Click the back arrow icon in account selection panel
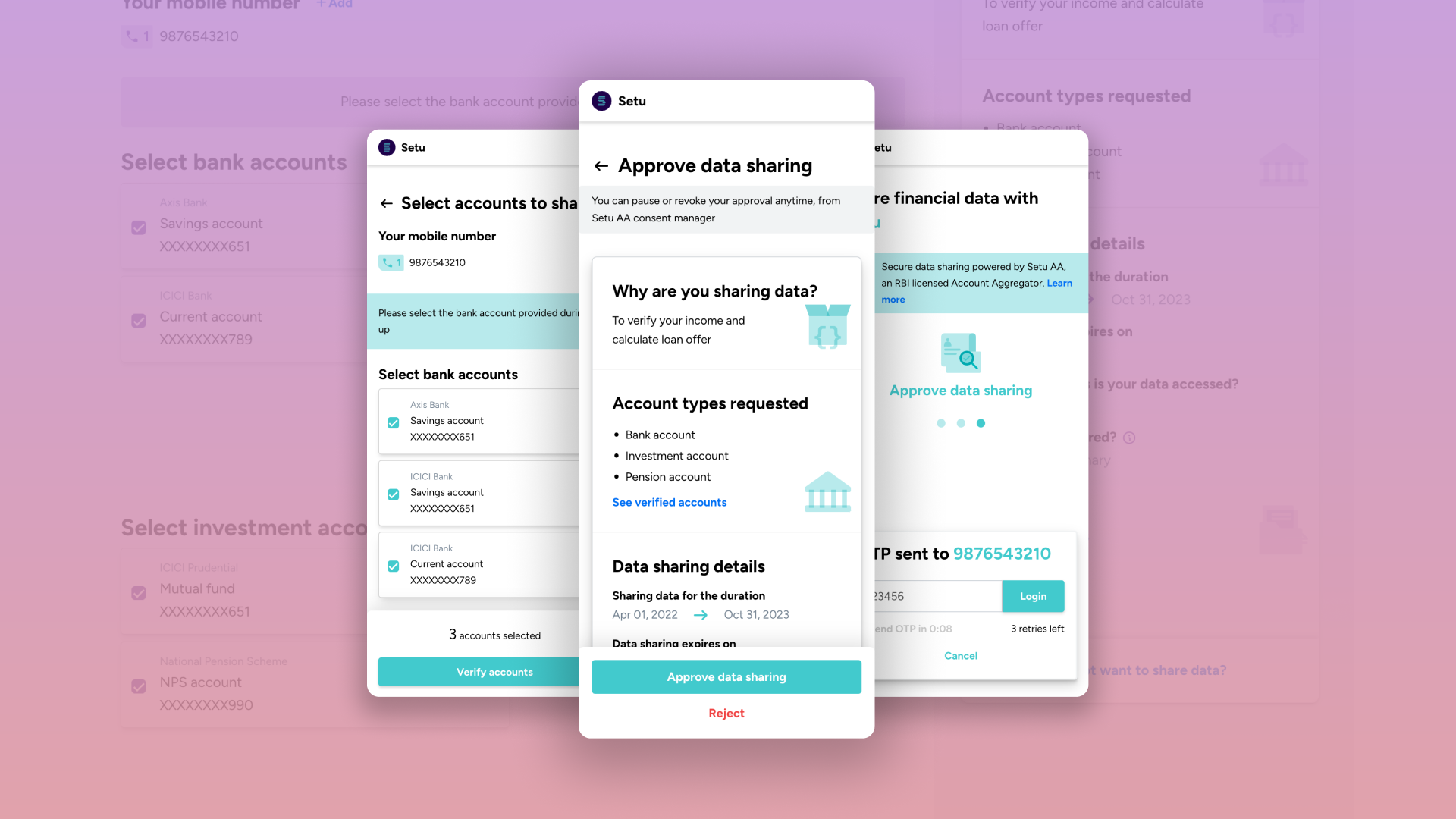 point(386,203)
